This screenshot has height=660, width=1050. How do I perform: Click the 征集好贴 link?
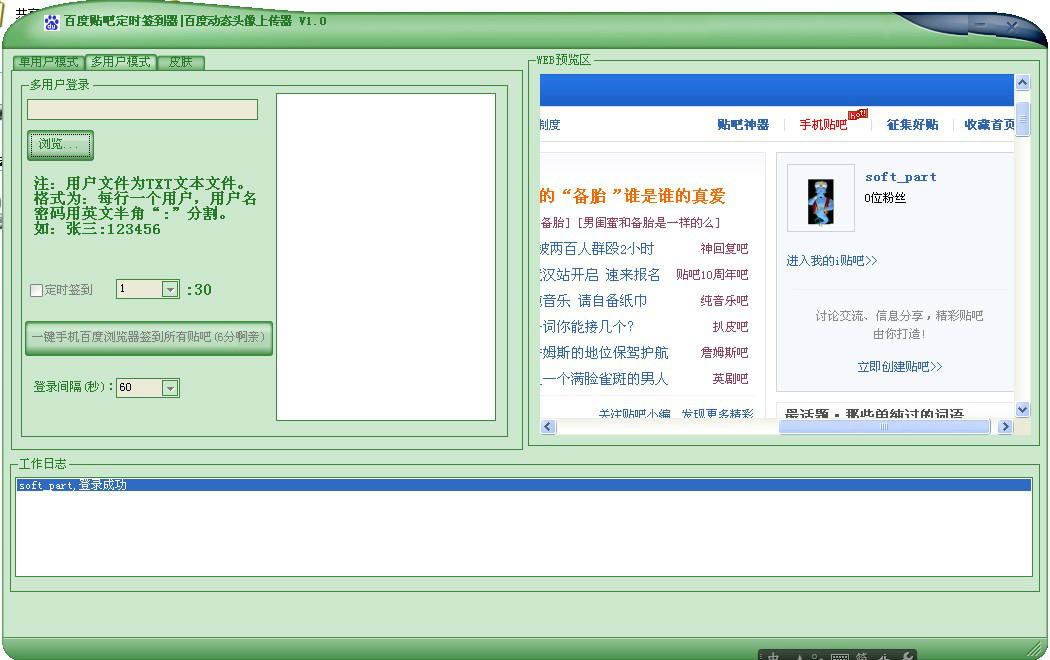click(x=912, y=125)
